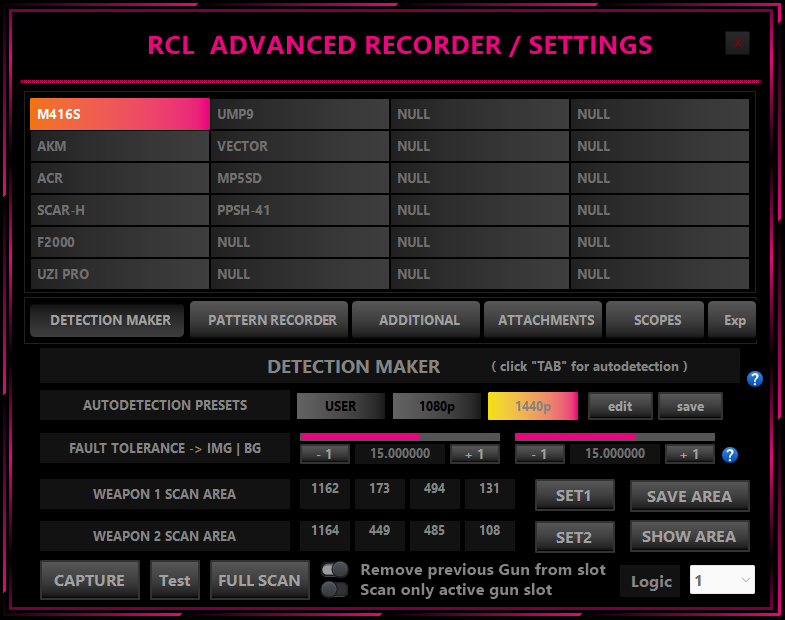
Task: Toggle Scan only active gun slot
Action: point(335,589)
